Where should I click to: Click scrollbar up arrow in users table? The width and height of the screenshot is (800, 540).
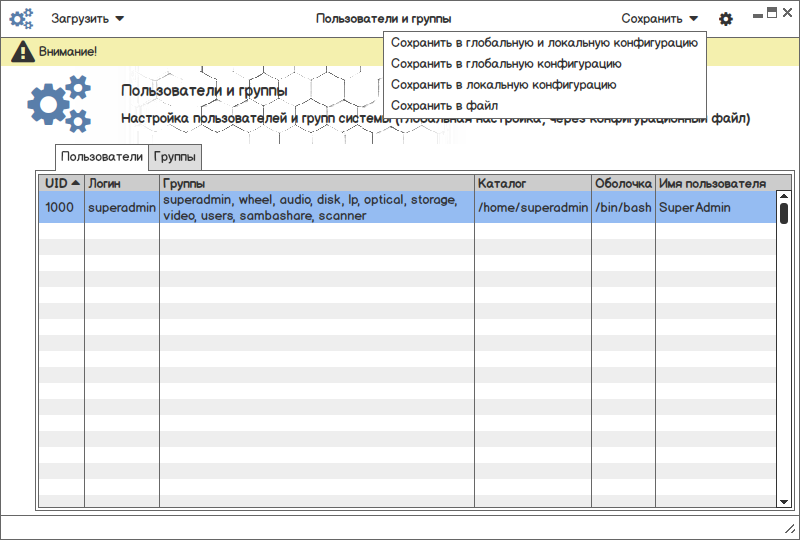coord(784,196)
